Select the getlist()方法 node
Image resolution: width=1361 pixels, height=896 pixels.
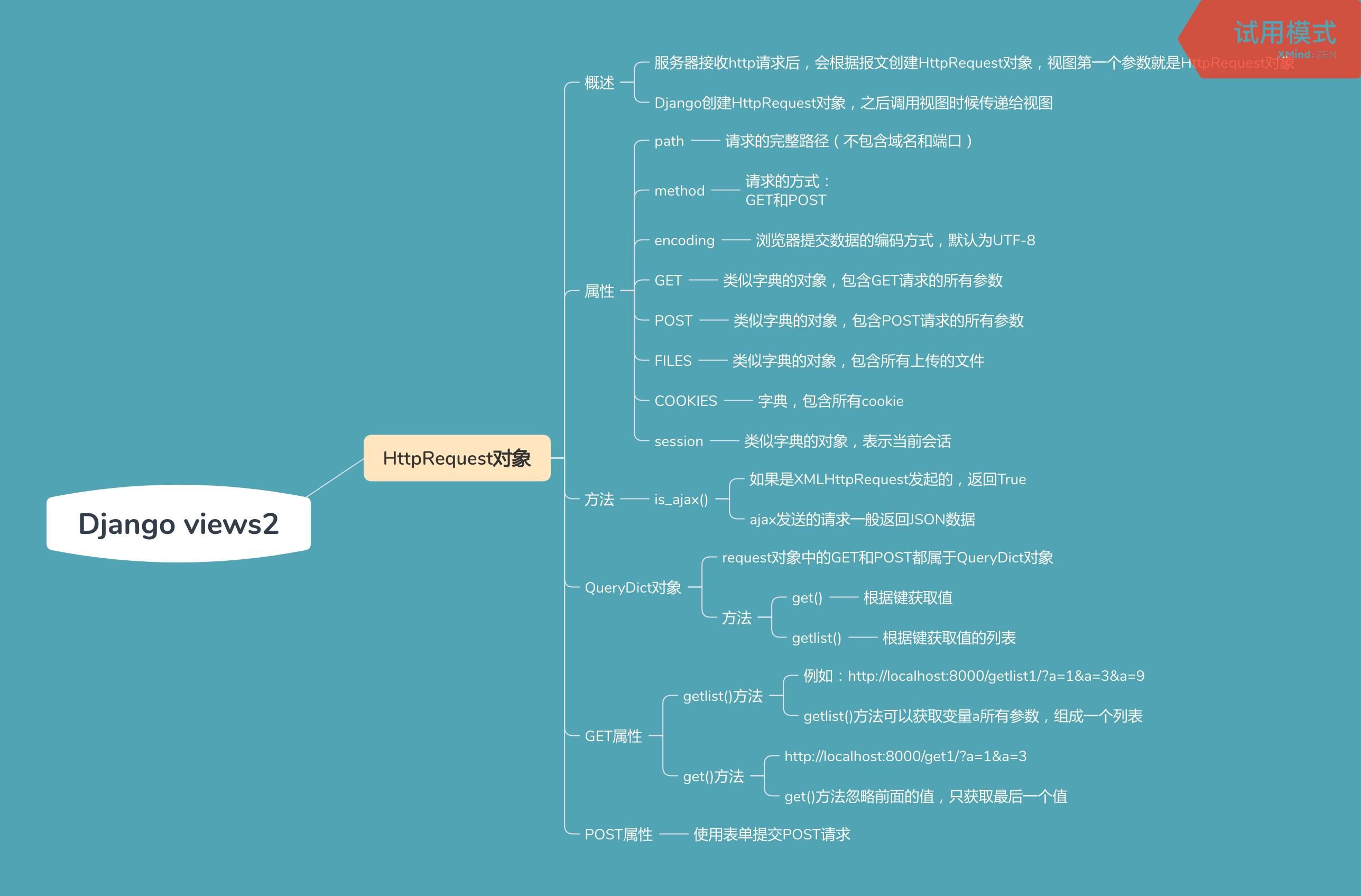tap(722, 696)
